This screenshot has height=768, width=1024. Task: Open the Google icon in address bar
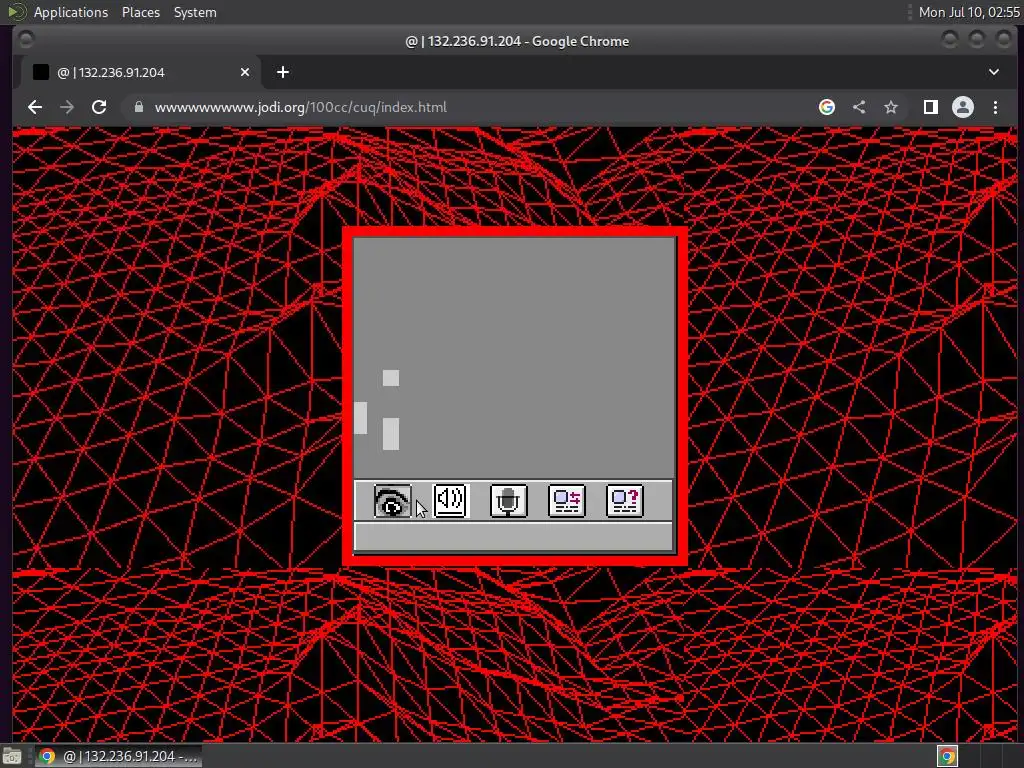[x=827, y=107]
